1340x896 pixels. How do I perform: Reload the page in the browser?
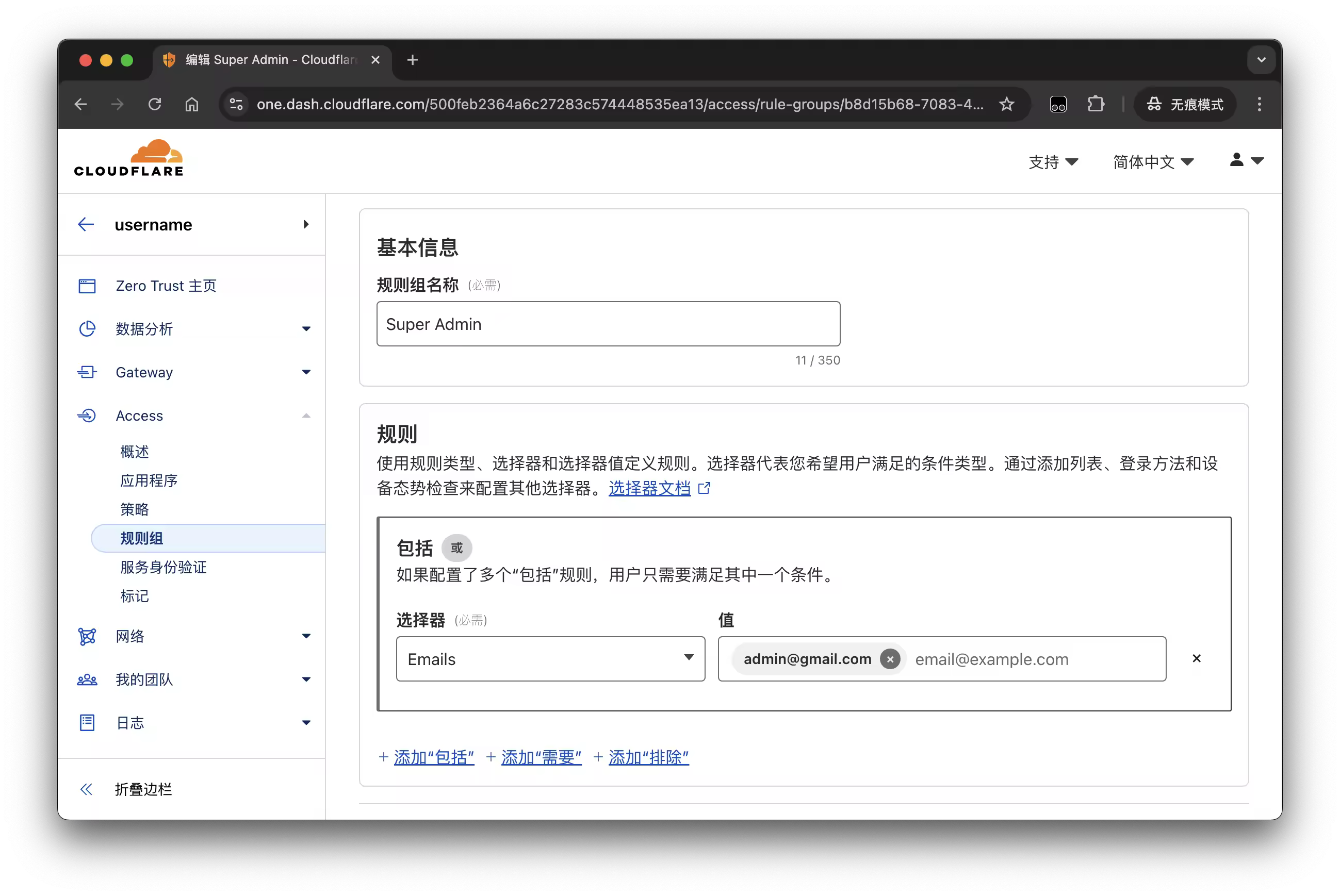[155, 104]
